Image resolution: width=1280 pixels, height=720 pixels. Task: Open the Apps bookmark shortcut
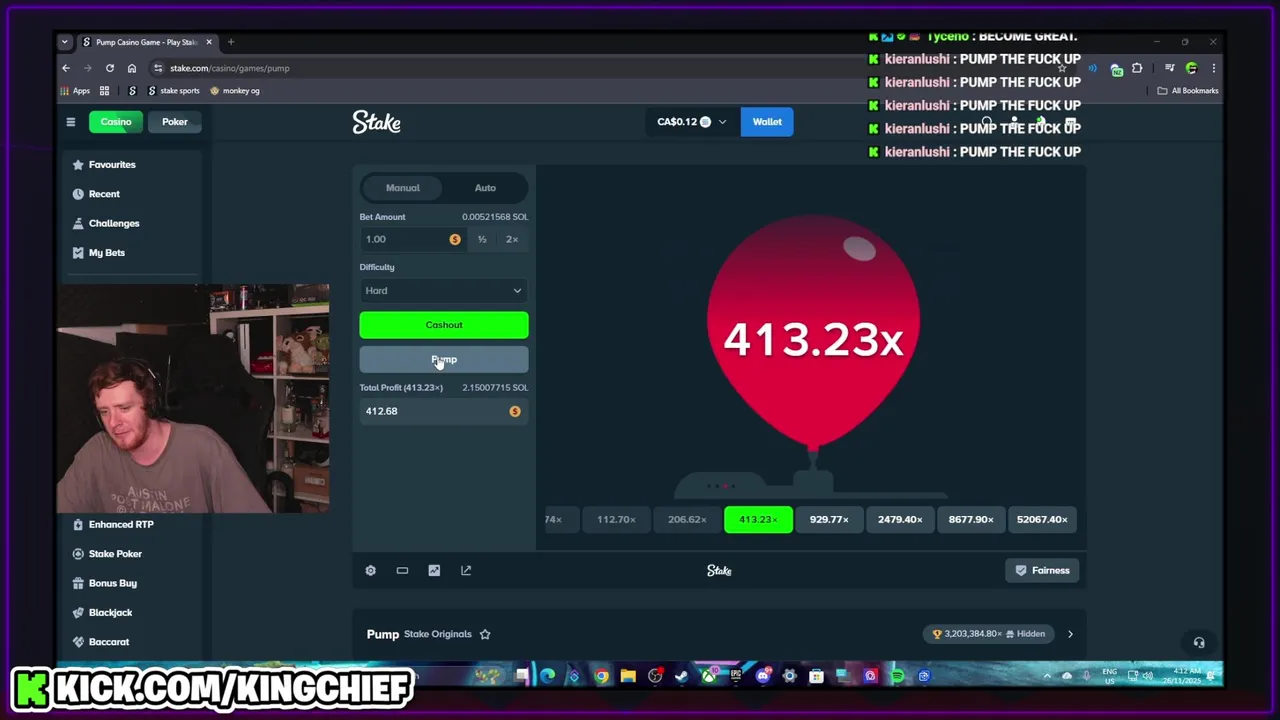[75, 91]
